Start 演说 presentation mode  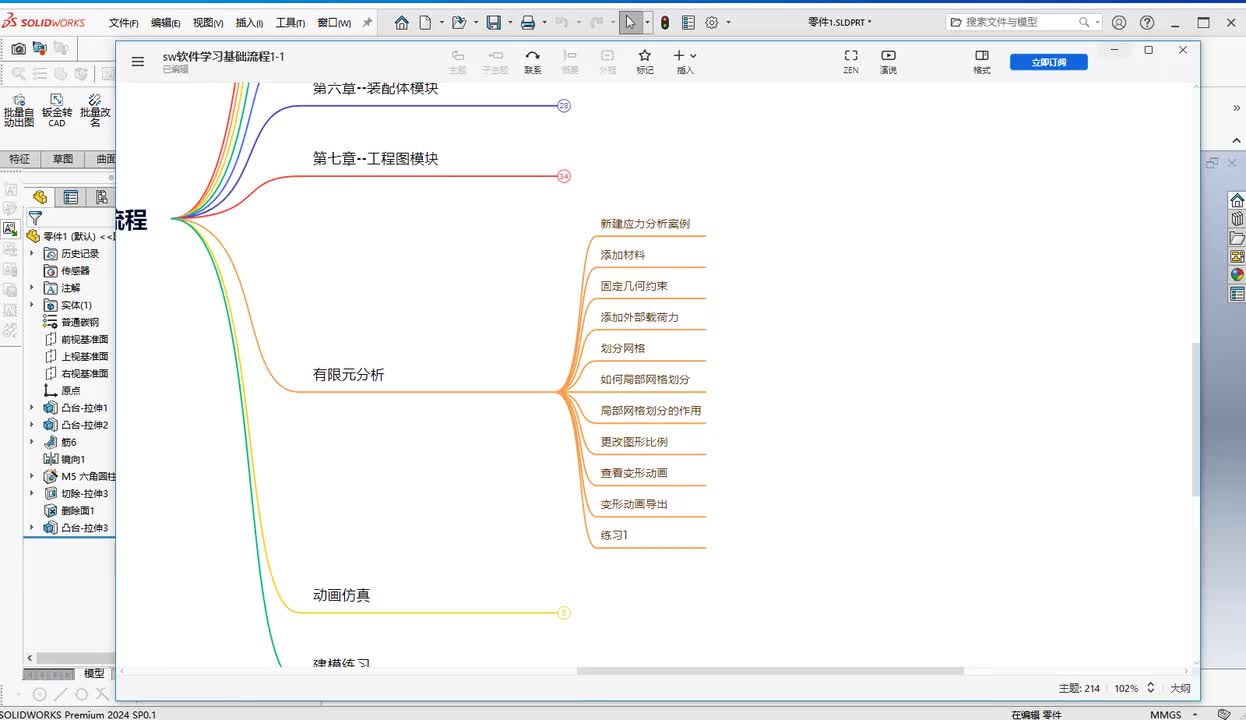(888, 62)
